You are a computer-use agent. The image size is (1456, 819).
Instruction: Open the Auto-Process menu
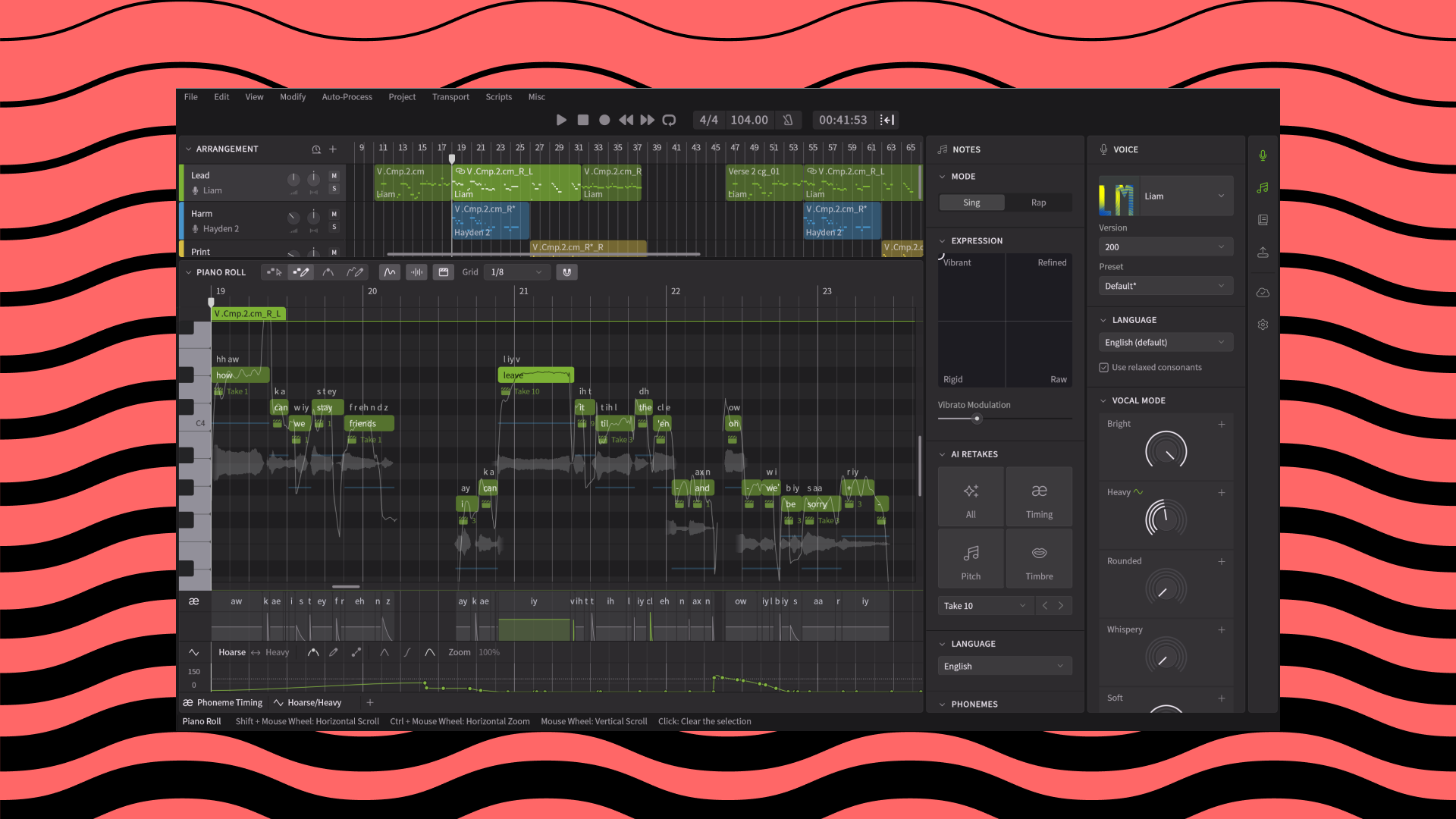(x=347, y=97)
